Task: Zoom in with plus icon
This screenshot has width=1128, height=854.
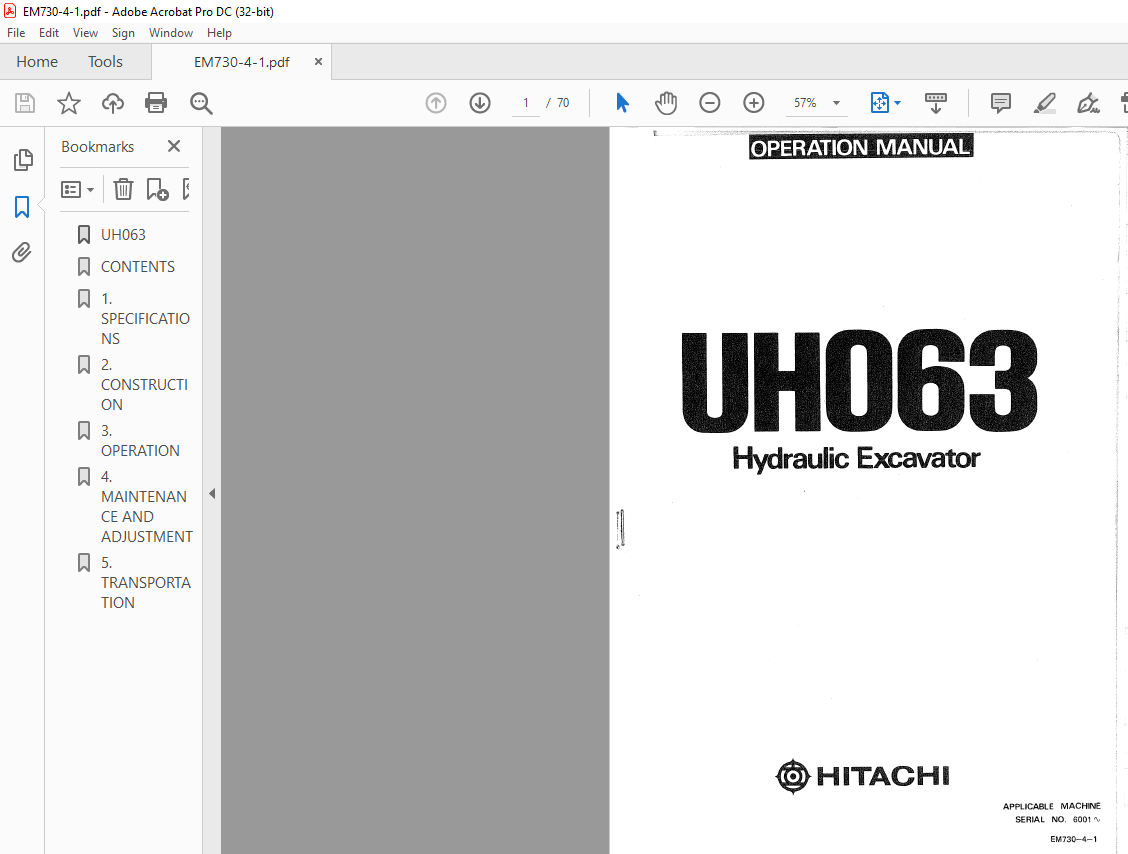Action: tap(753, 103)
